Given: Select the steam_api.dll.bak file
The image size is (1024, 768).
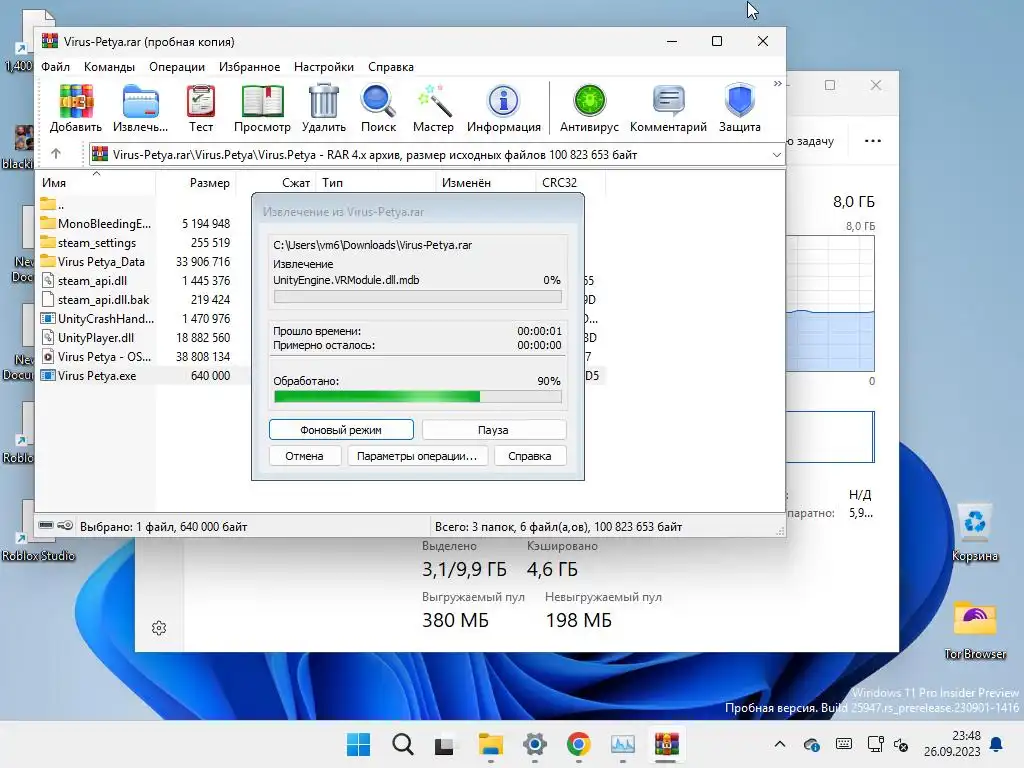Looking at the screenshot, I should tap(95, 299).
